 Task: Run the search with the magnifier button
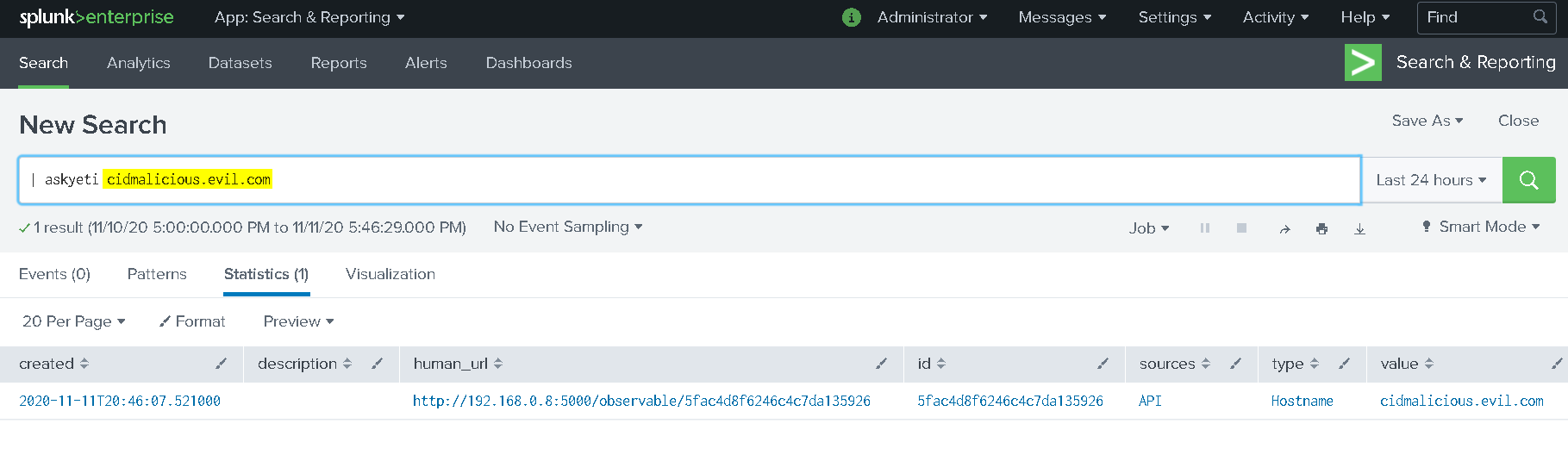(x=1528, y=180)
